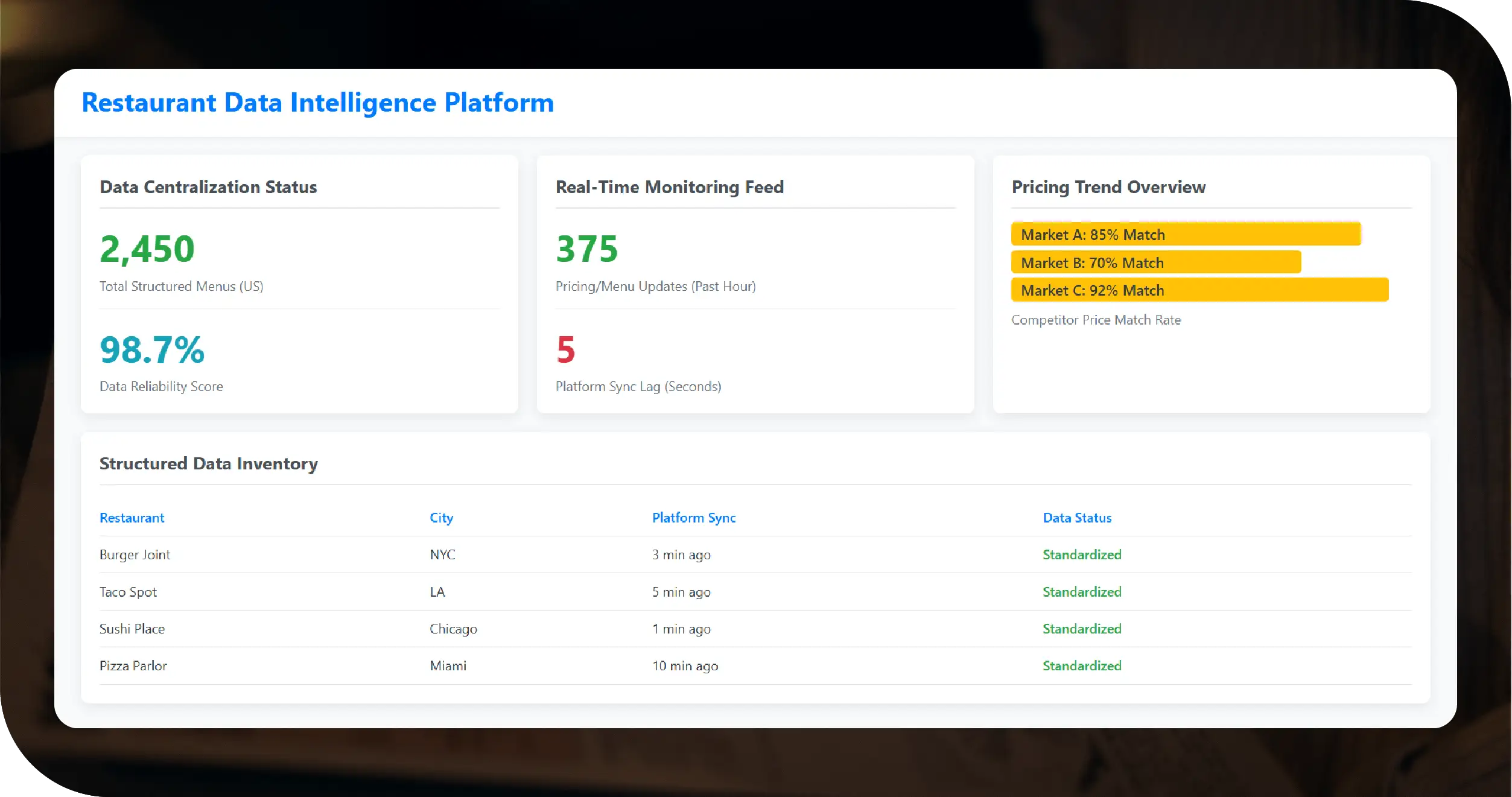
Task: Sort by the Restaurant column header
Action: (132, 518)
